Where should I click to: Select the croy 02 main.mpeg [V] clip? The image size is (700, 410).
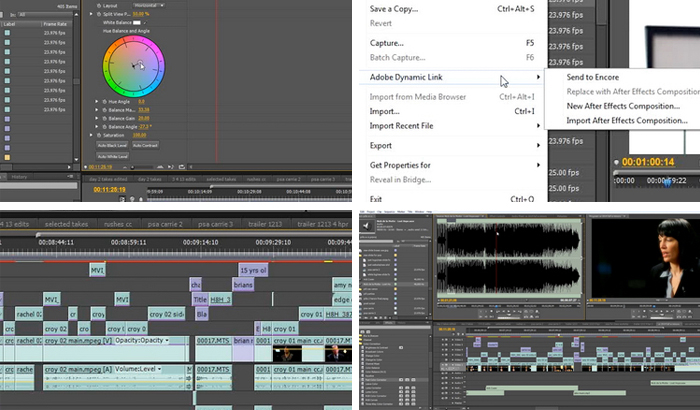tap(115, 348)
